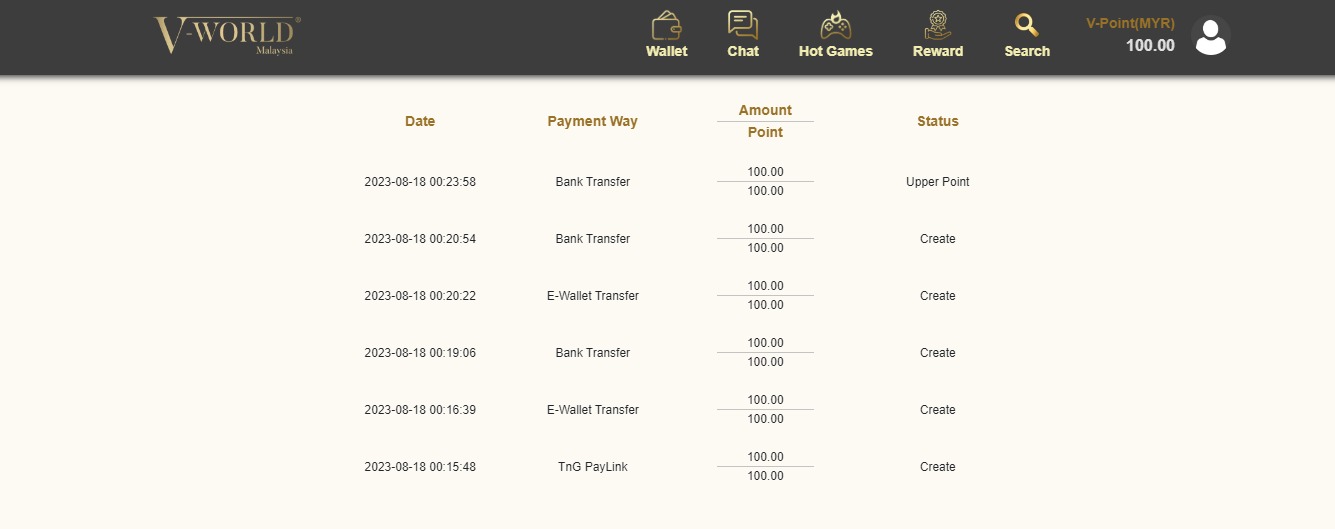Click the Payment Way column header

(x=592, y=121)
